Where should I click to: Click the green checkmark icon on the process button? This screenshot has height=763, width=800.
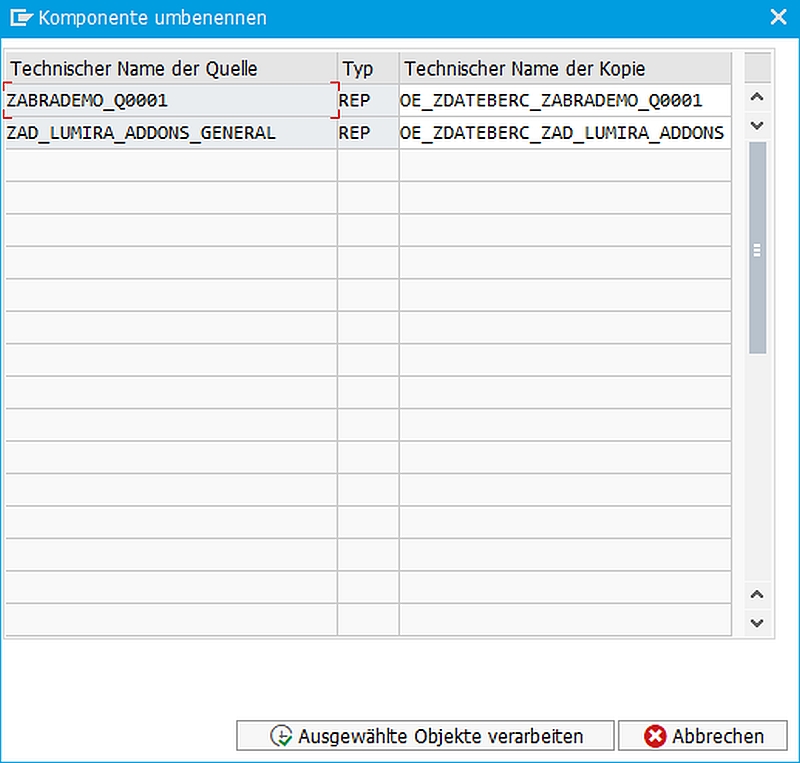281,737
